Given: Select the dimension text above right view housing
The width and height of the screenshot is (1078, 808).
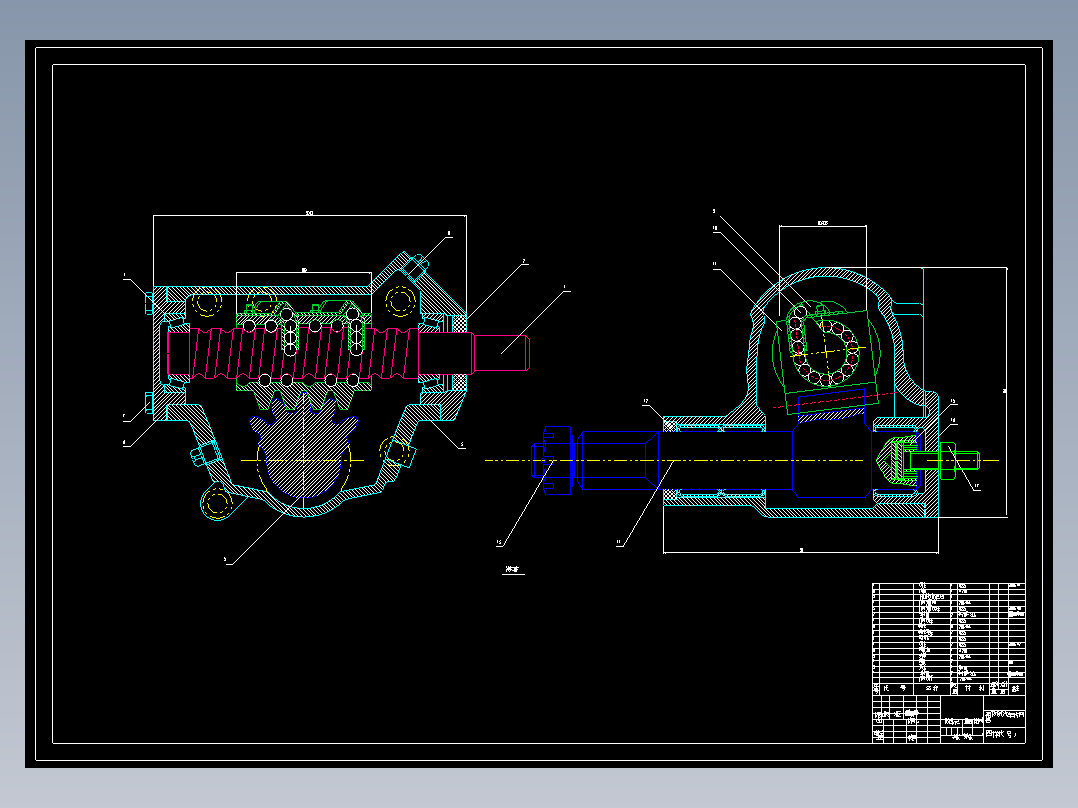Looking at the screenshot, I should pos(823,223).
